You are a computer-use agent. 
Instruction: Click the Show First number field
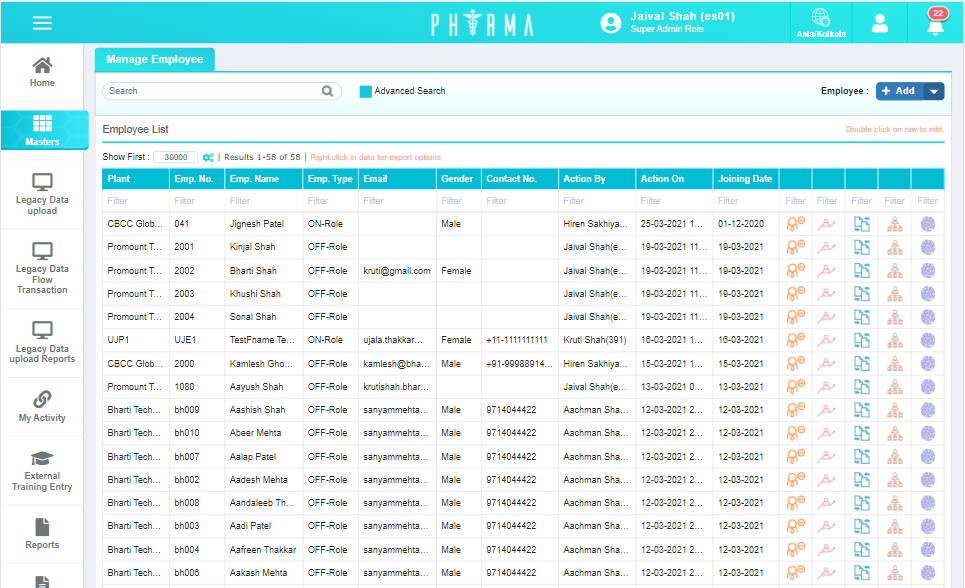click(x=176, y=157)
